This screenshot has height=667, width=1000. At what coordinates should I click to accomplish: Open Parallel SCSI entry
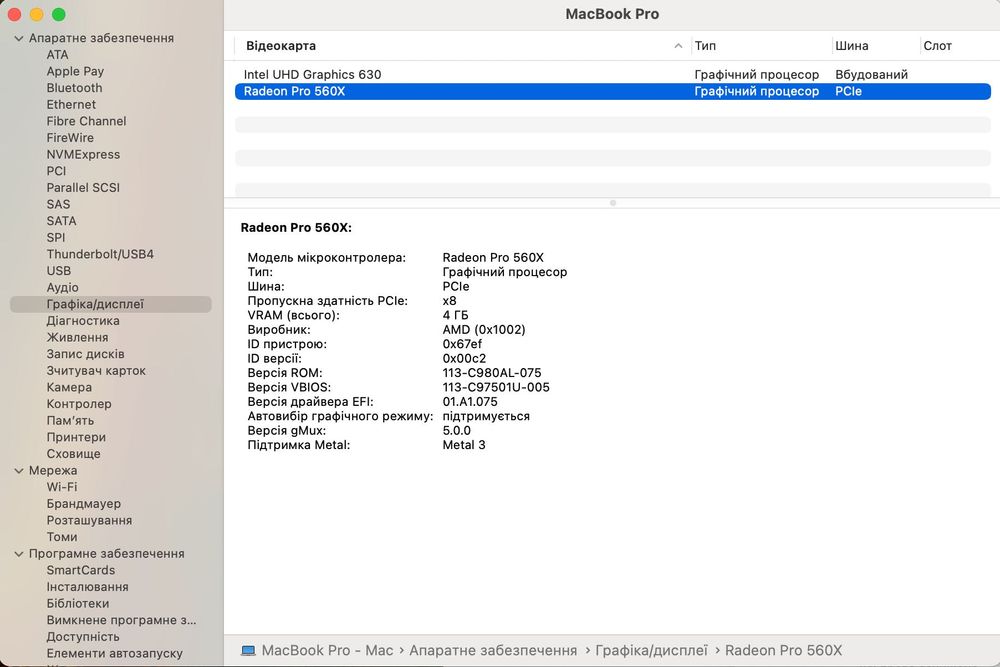coord(83,187)
